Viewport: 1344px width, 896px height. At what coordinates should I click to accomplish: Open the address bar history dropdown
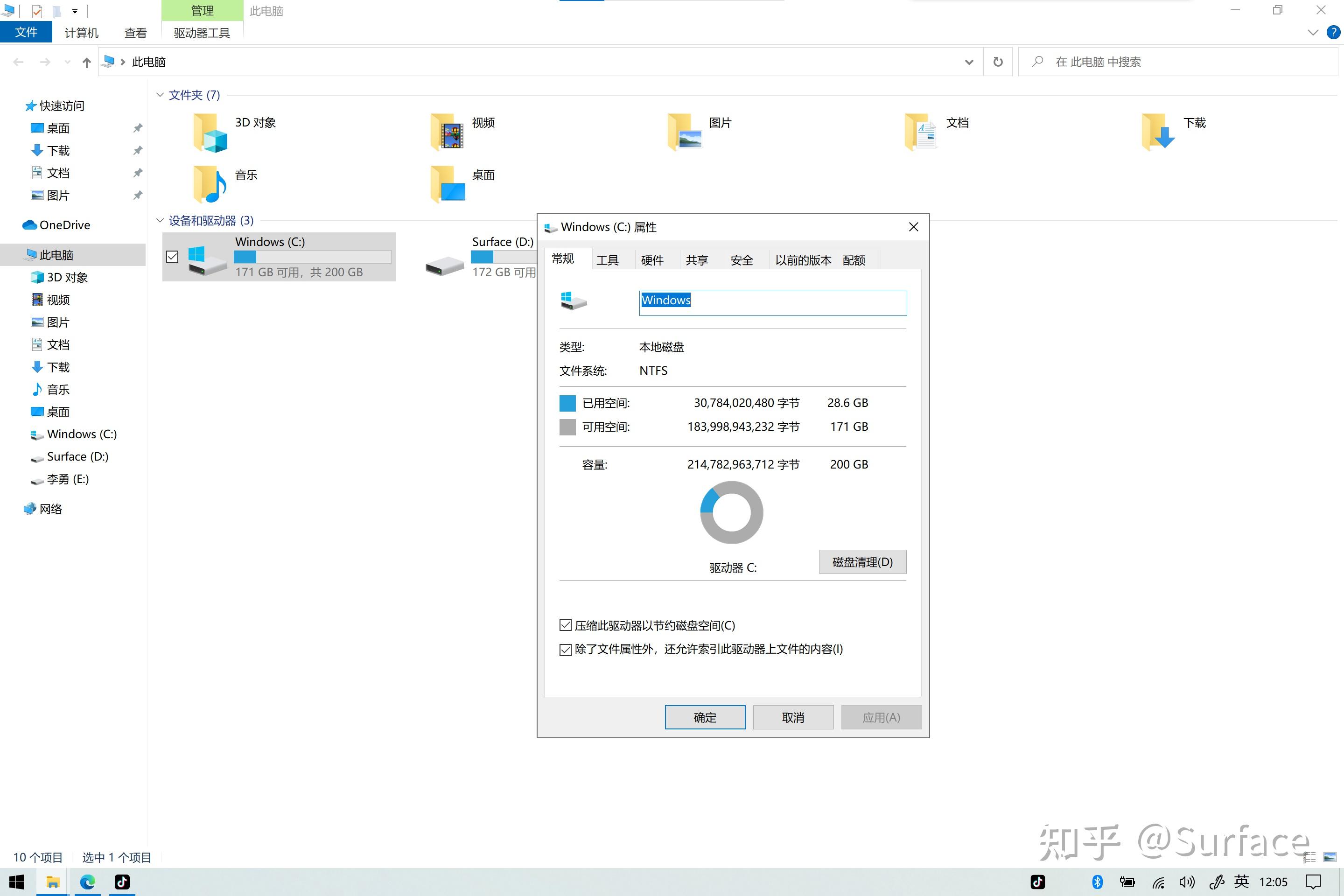(968, 61)
